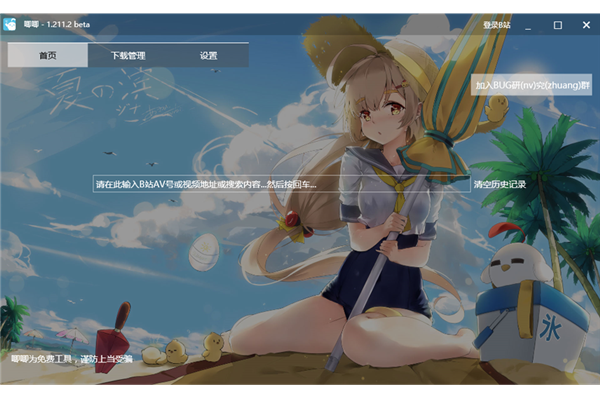Open the 登录B站 login link
This screenshot has width=600, height=398.
[x=496, y=25]
